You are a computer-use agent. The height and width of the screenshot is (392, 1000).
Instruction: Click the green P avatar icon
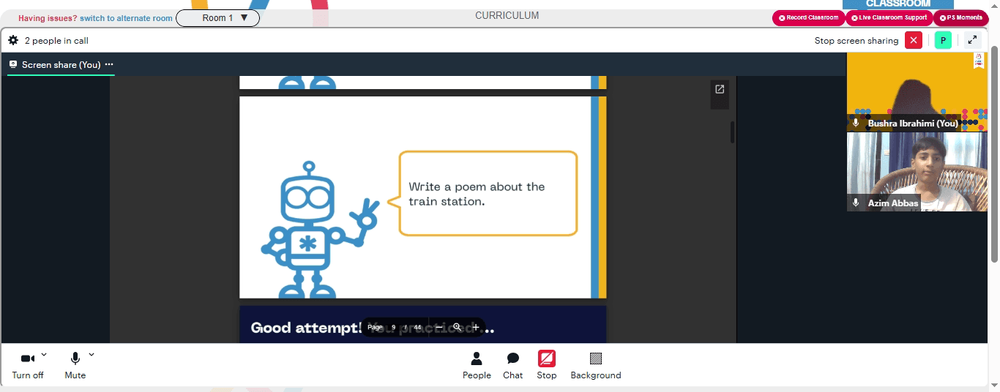(943, 40)
